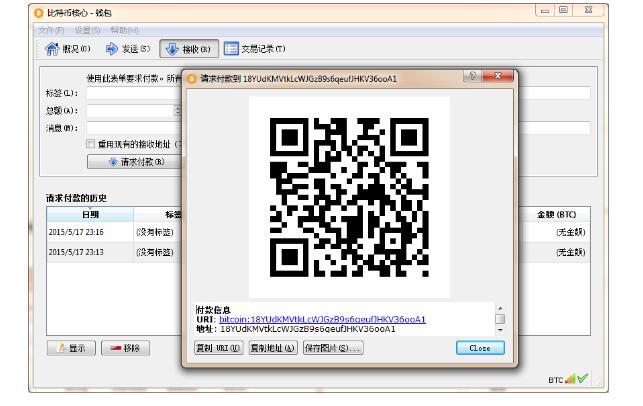Click the QR code image
643x406 pixels.
(349, 197)
